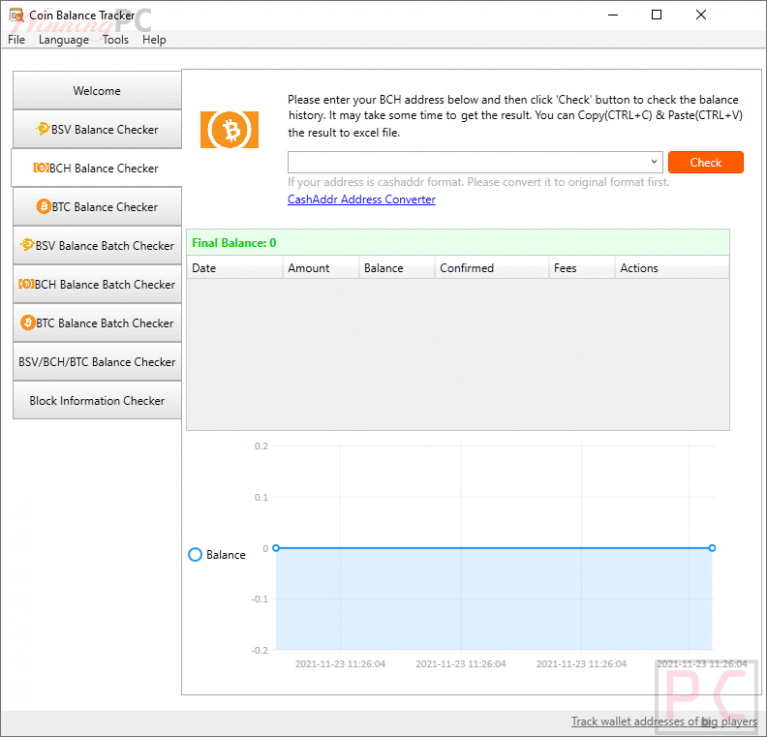Minimize the Coin Balance Tracker window
Screen dimensions: 767x737
pyautogui.click(x=613, y=15)
